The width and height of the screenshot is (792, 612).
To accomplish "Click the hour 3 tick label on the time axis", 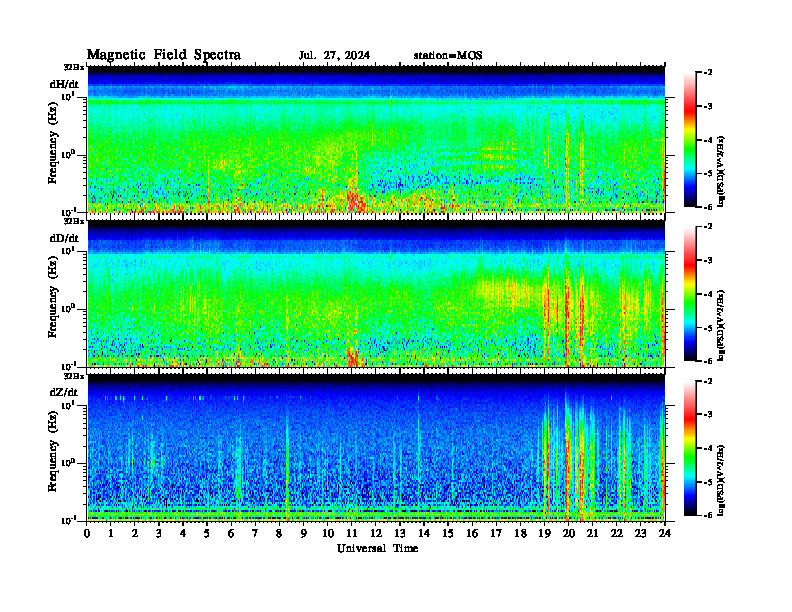I will [x=159, y=534].
